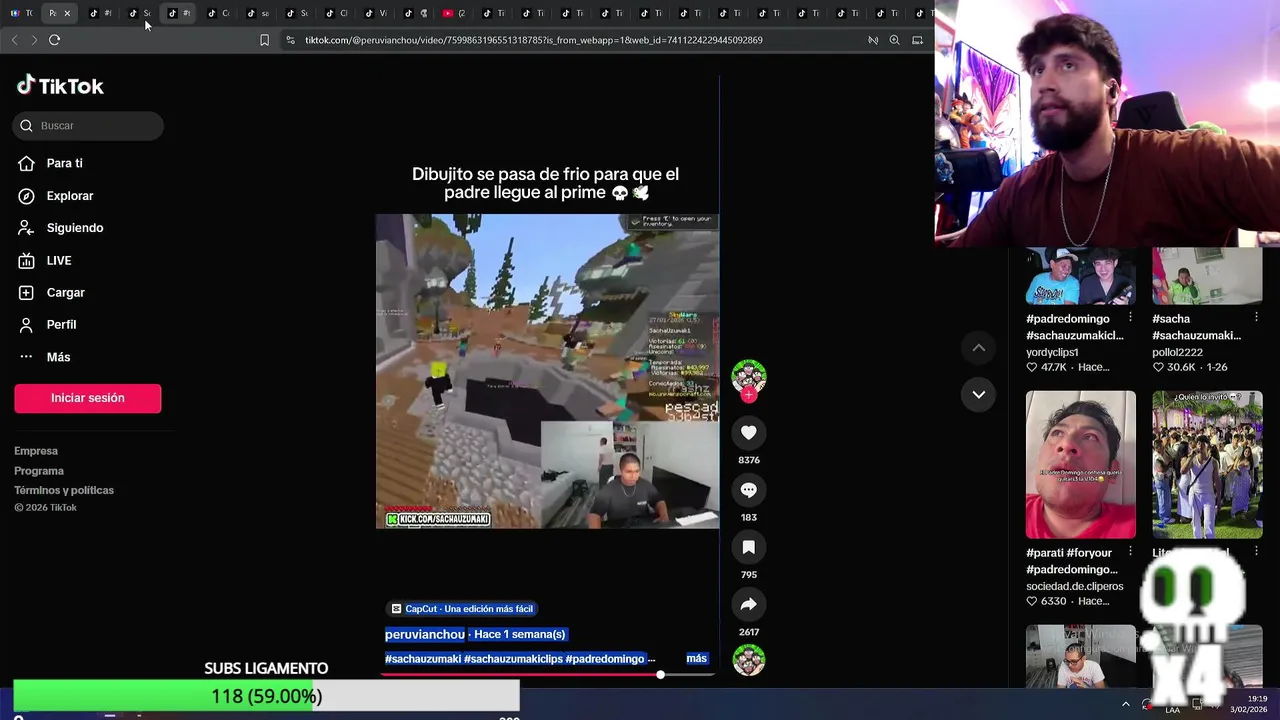Go back with browser back arrow
Viewport: 1280px width, 720px height.
pyautogui.click(x=14, y=40)
